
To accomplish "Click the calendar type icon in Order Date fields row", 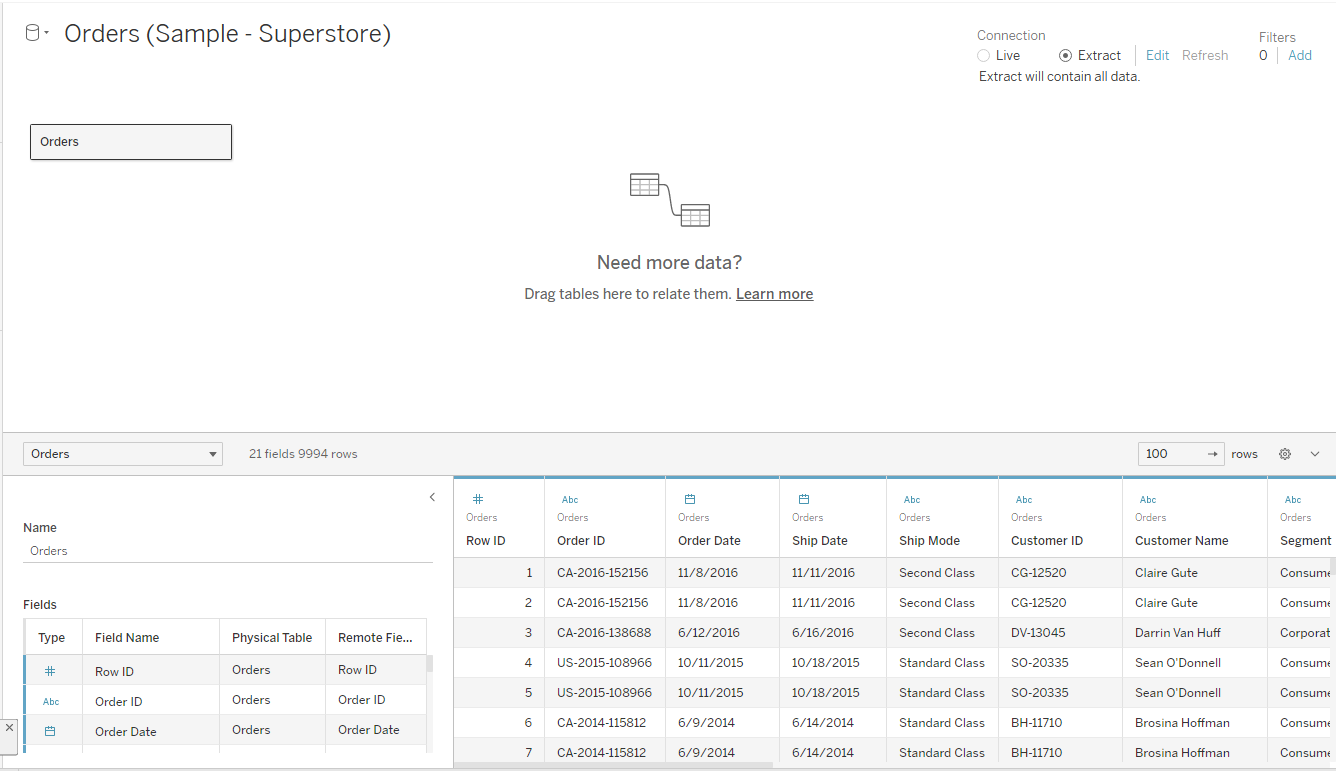I will [50, 731].
